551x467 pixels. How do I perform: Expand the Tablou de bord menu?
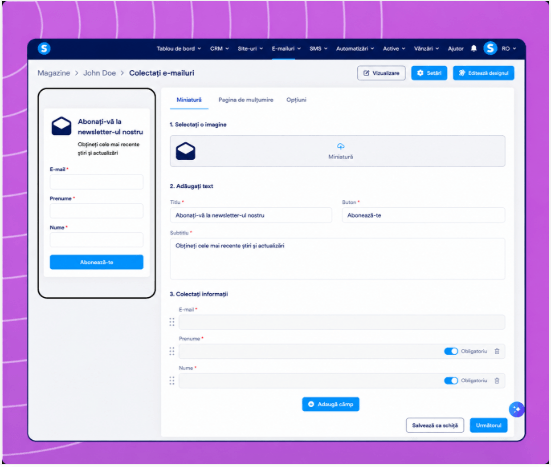[x=179, y=48]
